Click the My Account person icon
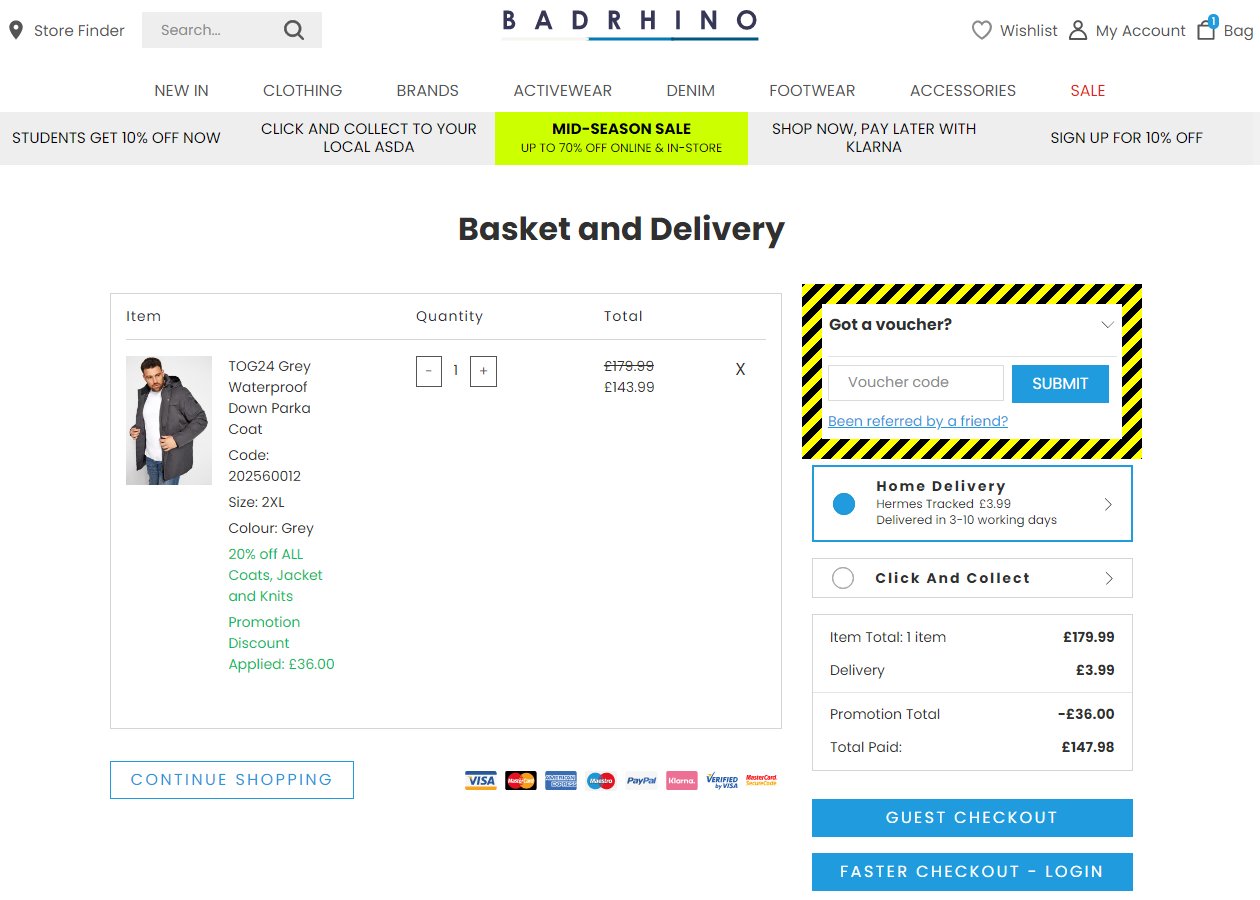 [x=1076, y=30]
